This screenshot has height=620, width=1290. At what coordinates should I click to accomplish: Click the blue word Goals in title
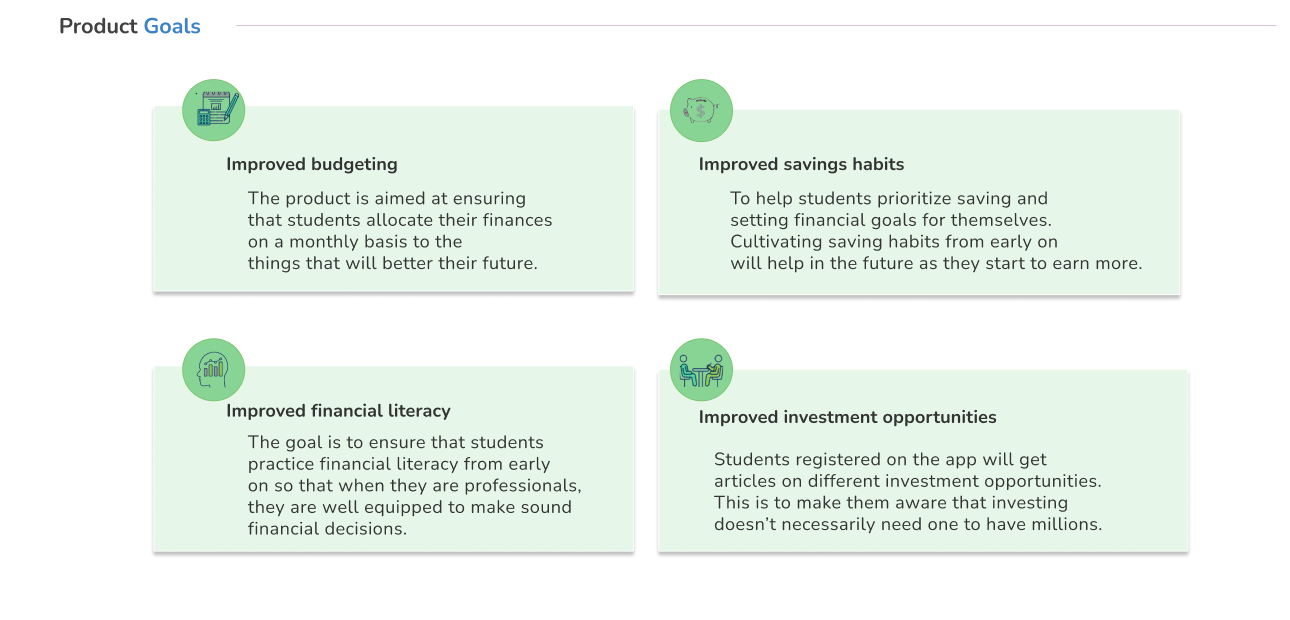pos(172,26)
